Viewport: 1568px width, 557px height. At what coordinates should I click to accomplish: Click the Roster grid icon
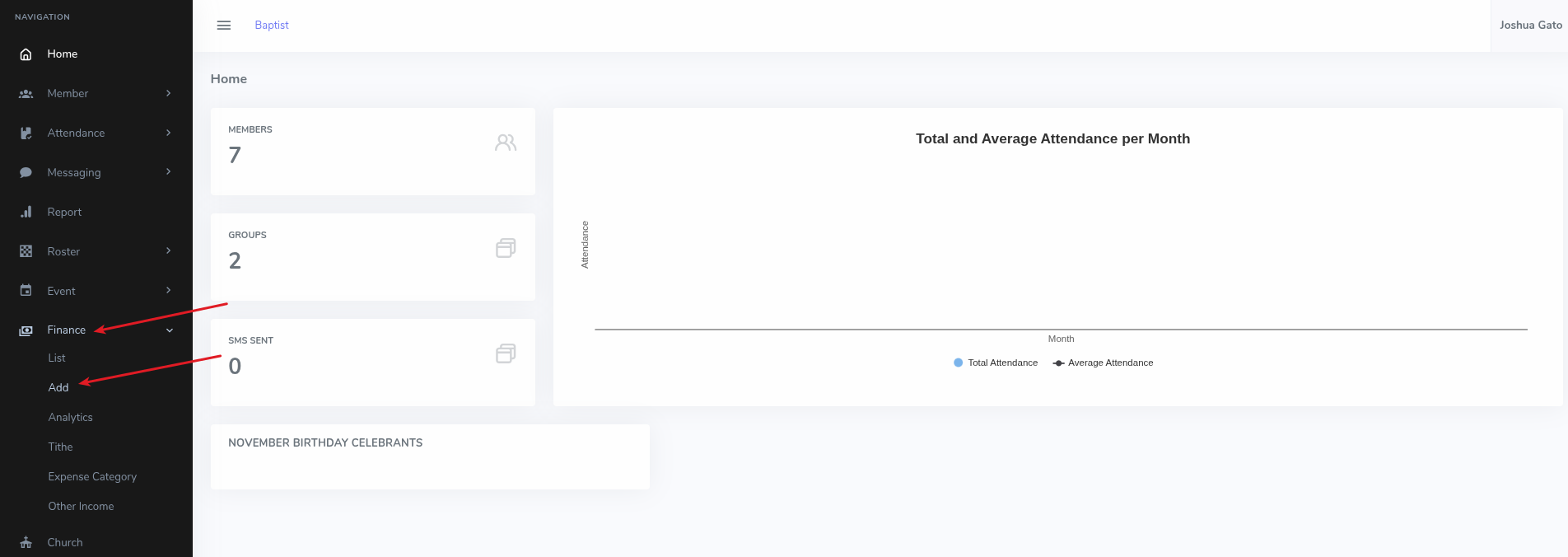coord(26,251)
